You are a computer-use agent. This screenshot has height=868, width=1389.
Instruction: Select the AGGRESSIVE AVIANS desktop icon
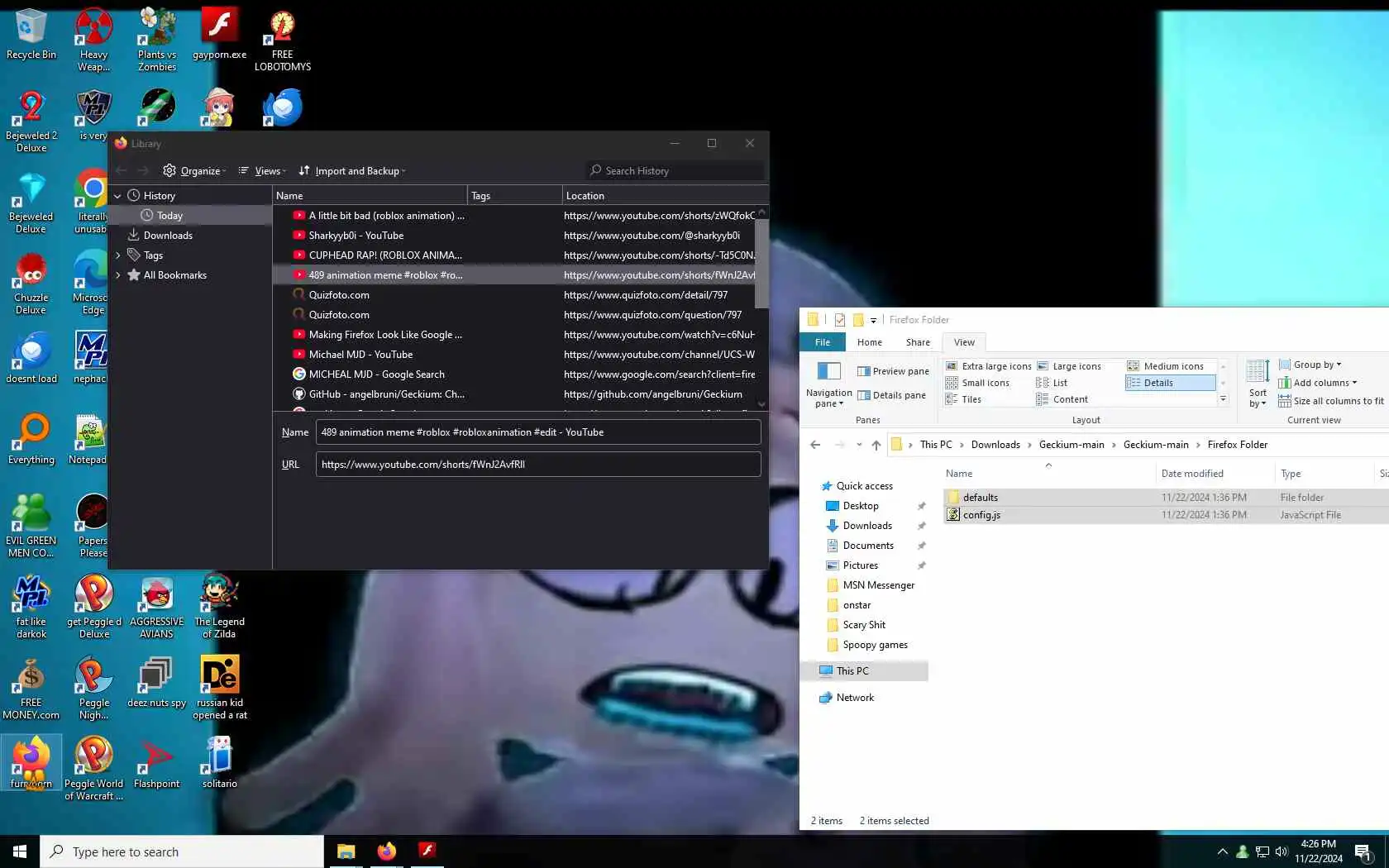click(157, 607)
